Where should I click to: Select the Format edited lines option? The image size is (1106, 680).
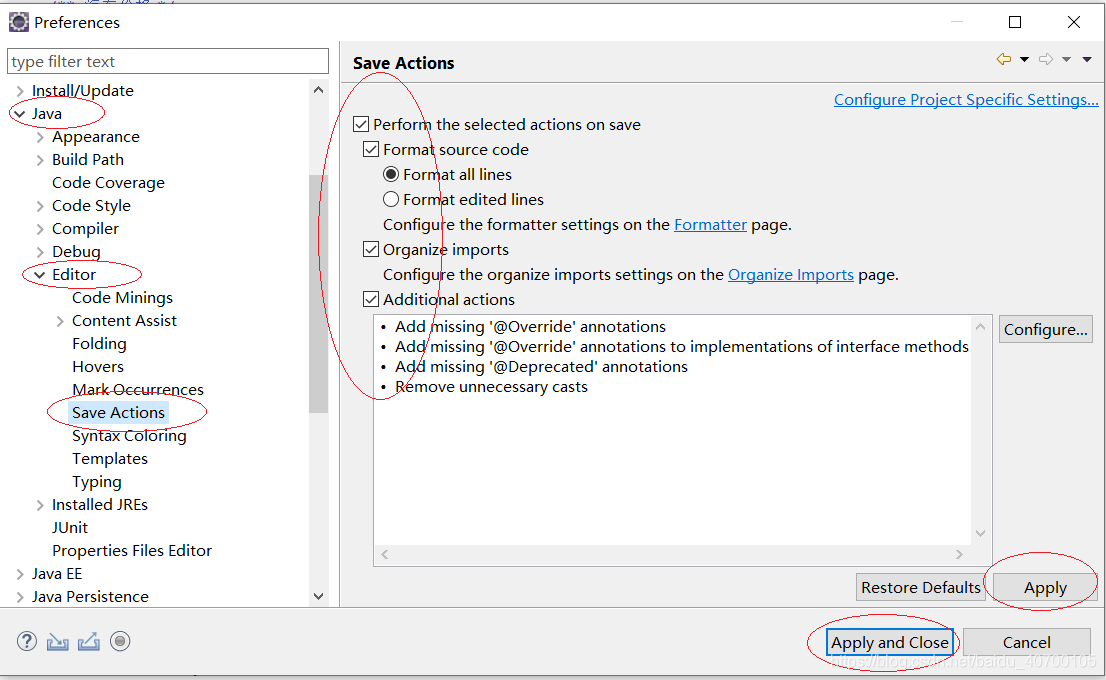[391, 199]
